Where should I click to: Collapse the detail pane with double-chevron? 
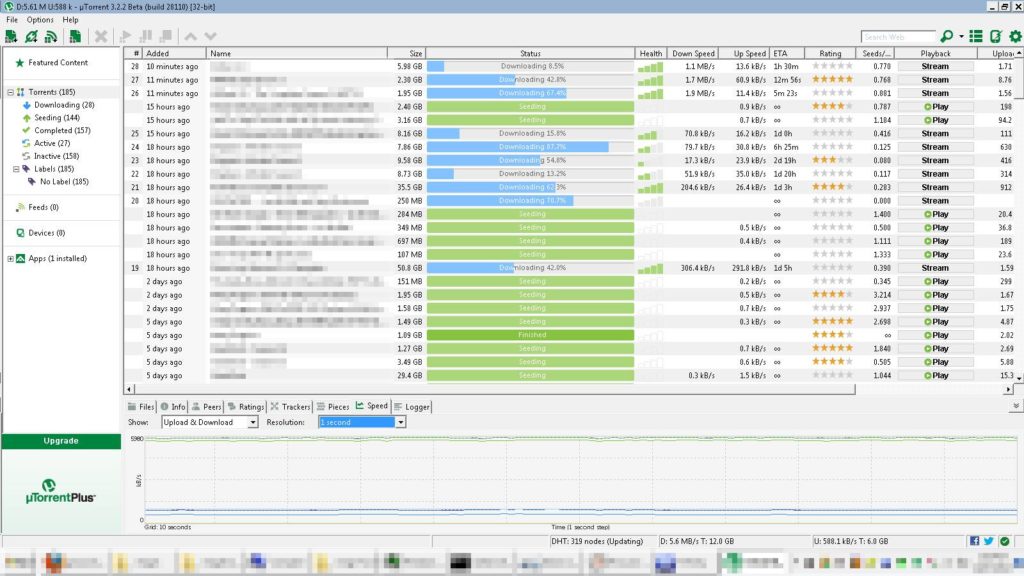[x=1016, y=406]
